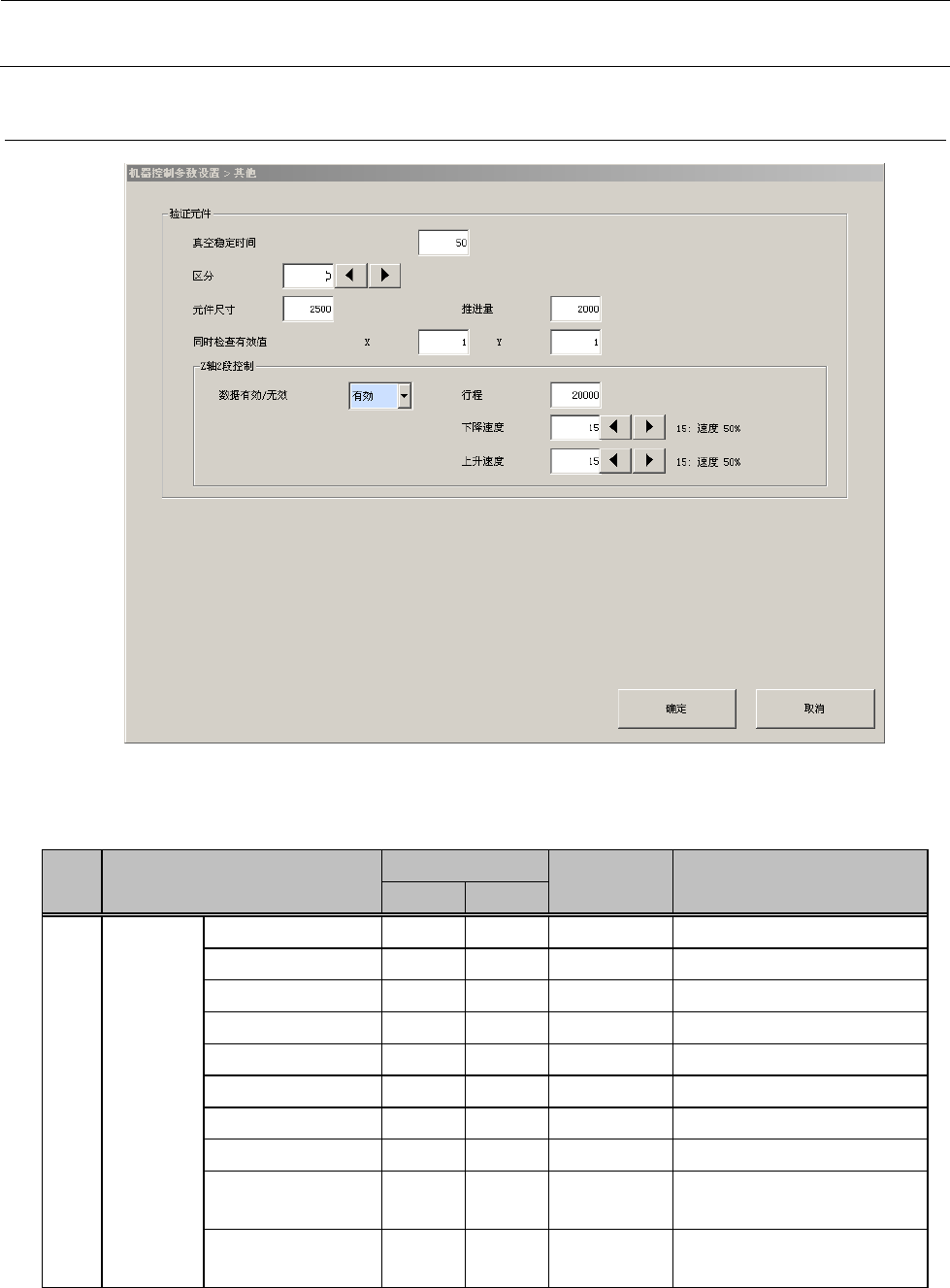This screenshot has height=1288, width=950.
Task: Increase the 区分 value with right arrow
Action: coord(384,276)
